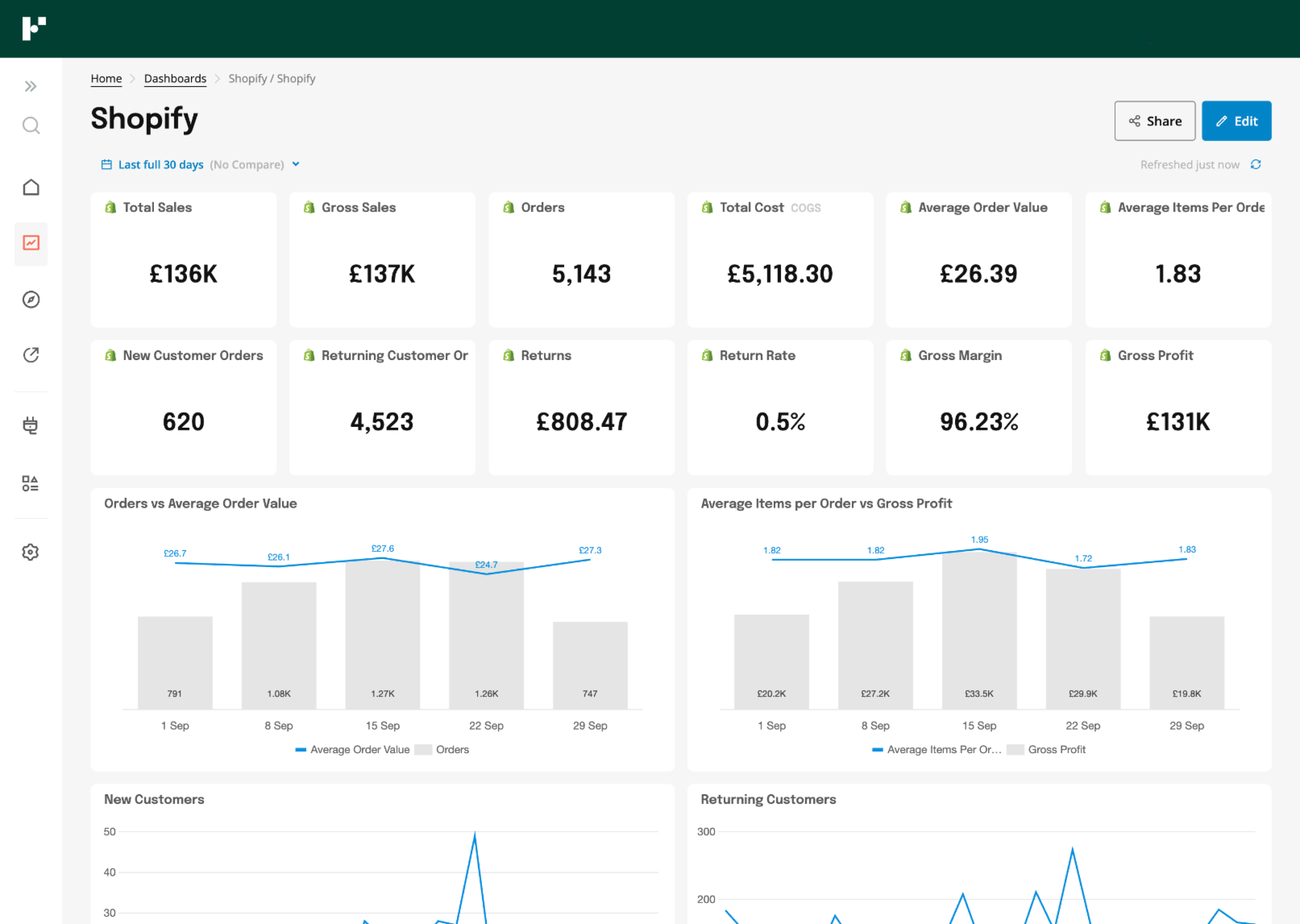
Task: Open data connections via the plug icon
Action: click(31, 425)
